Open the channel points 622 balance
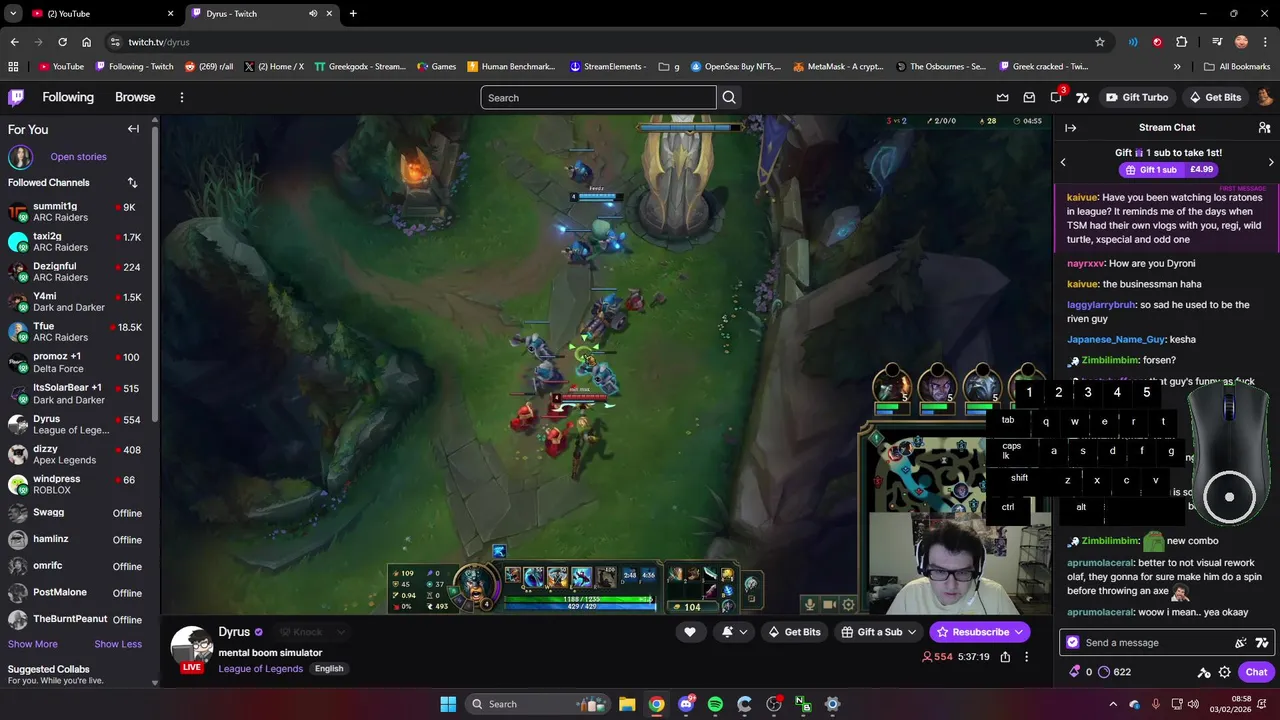1280x720 pixels. tap(1114, 672)
